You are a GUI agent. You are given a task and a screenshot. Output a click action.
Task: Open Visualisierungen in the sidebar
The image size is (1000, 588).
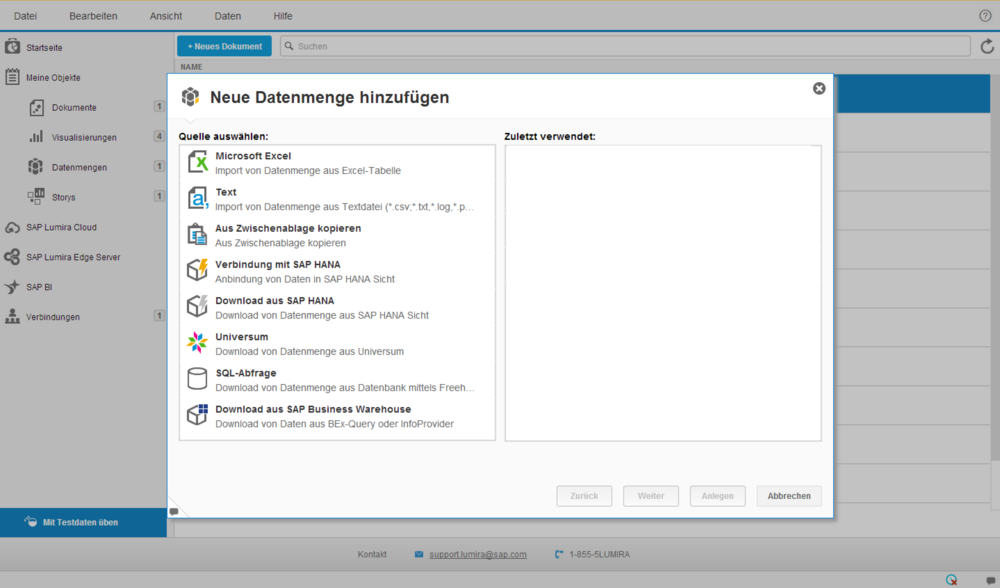pyautogui.click(x=83, y=137)
